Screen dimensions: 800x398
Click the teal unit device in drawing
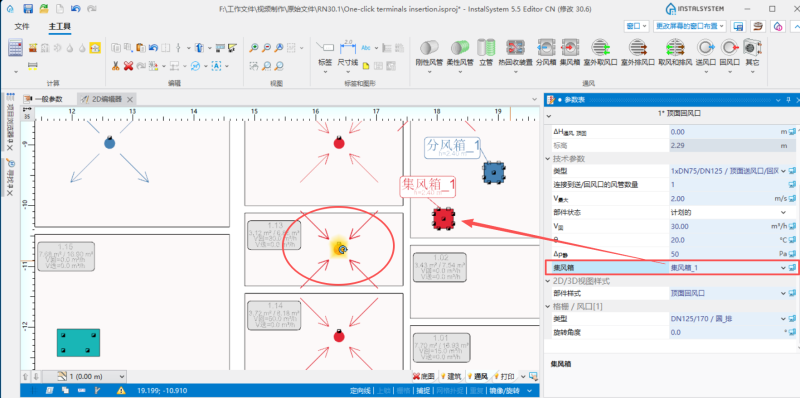click(78, 342)
